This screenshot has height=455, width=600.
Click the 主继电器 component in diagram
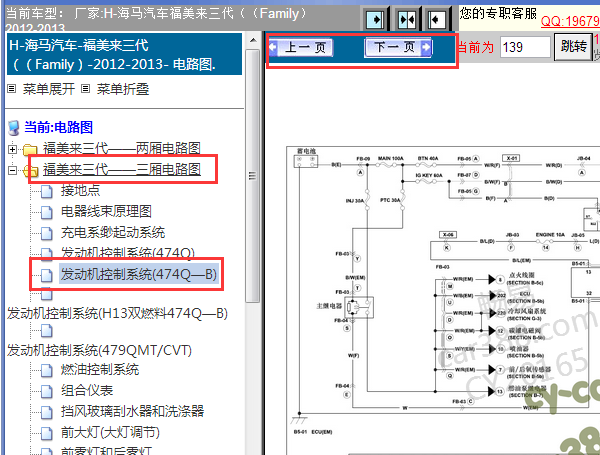(359, 307)
